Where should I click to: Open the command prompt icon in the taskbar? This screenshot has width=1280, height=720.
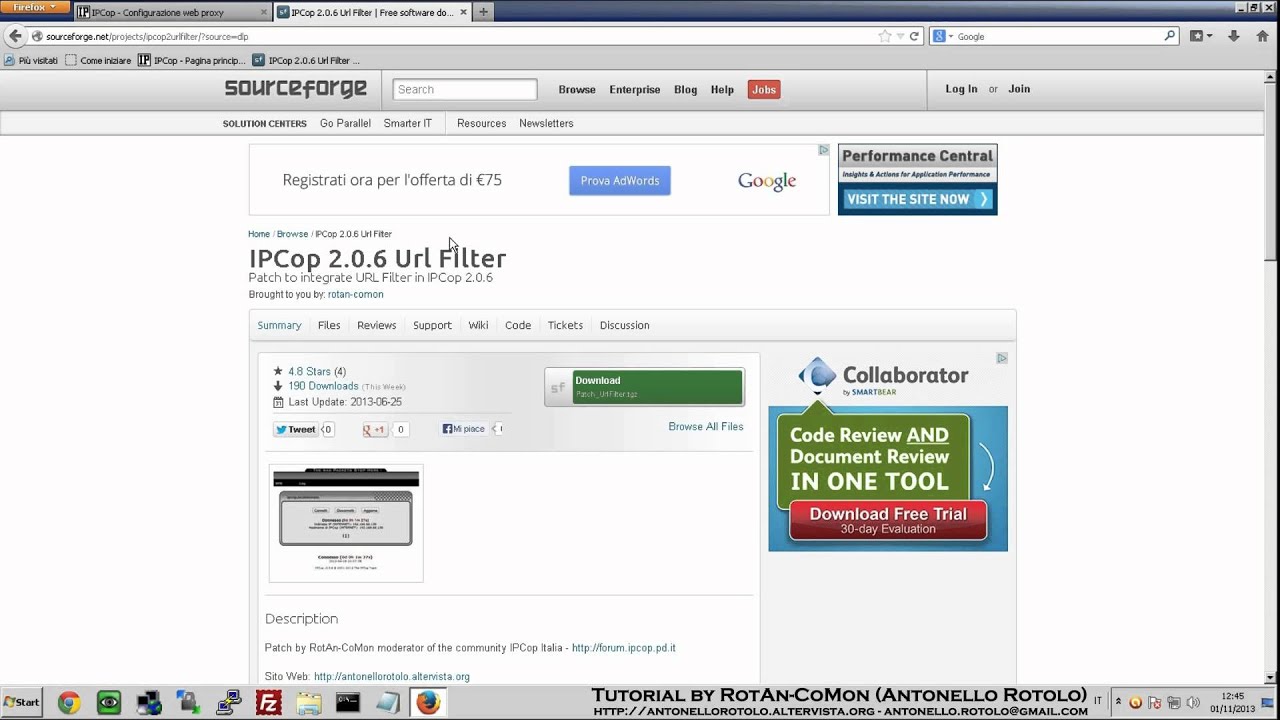pos(347,703)
